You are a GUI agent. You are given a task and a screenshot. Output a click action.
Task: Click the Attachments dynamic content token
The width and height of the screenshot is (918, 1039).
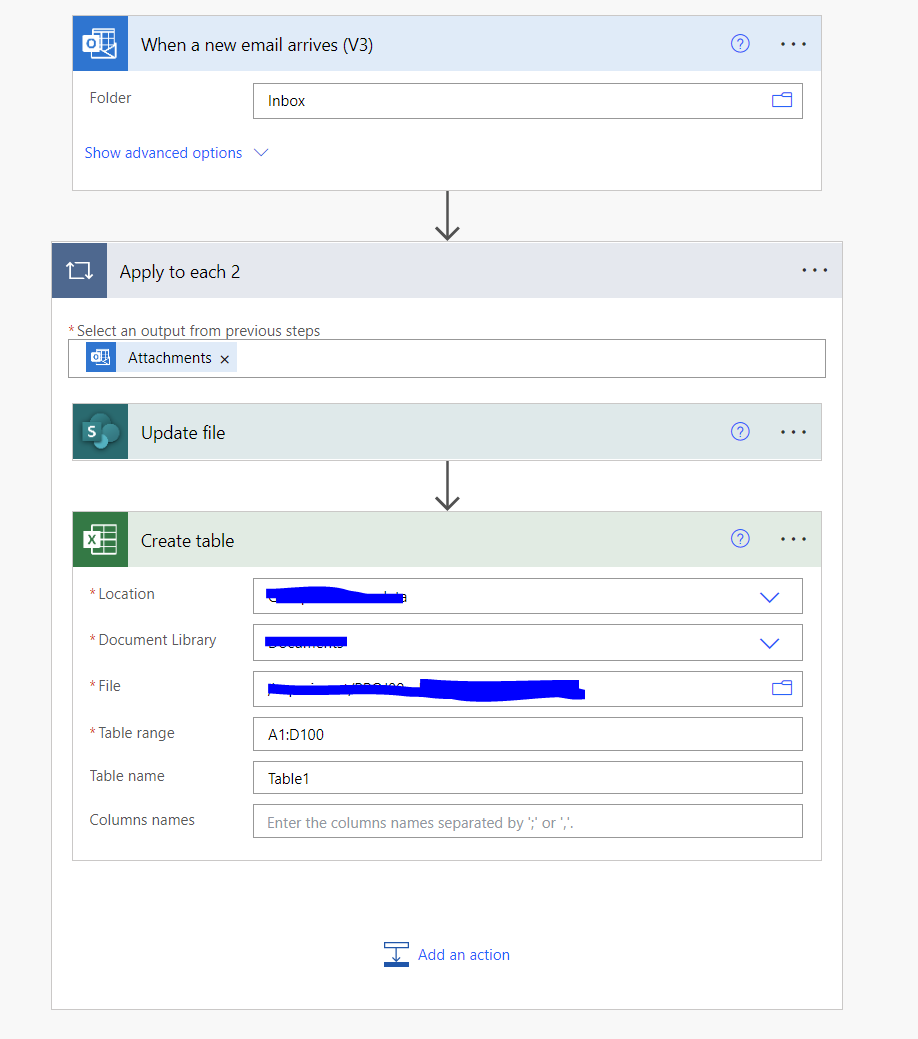[170, 357]
